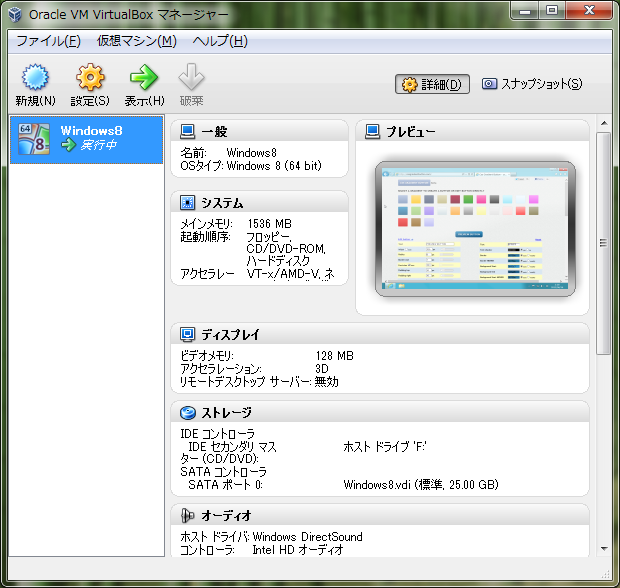Click the Display (ディスプレイ) screen icon
620x588 pixels.
point(187,335)
